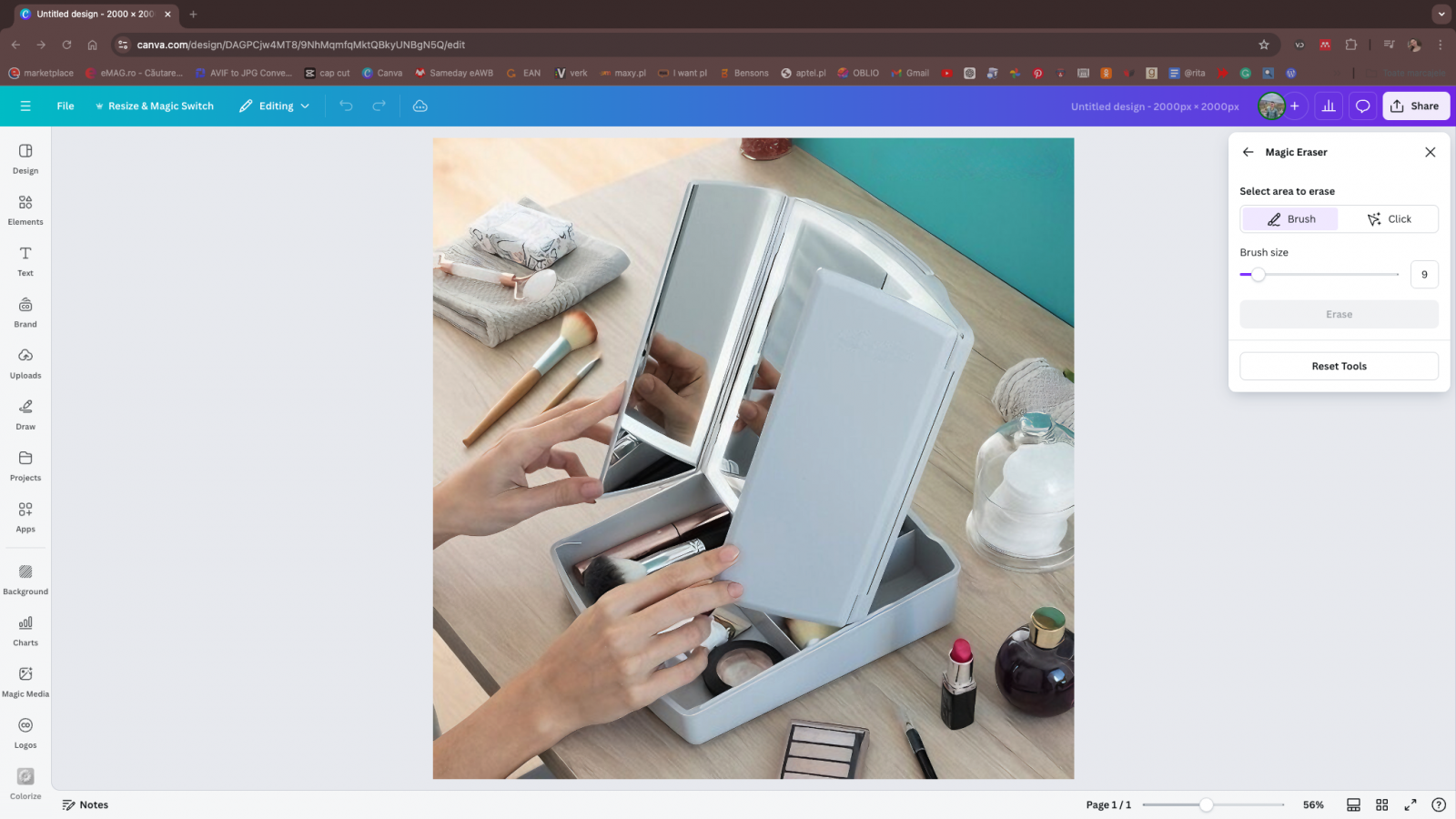The image size is (1456, 819).
Task: Click the Erase button
Action: pyautogui.click(x=1339, y=314)
